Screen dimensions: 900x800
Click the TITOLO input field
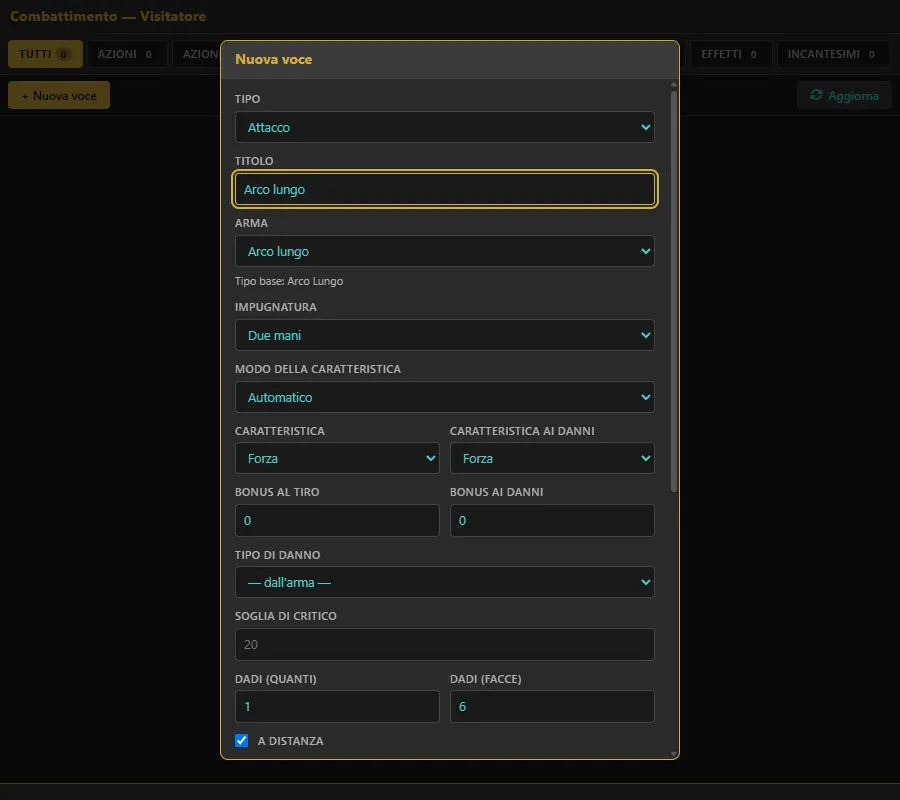(x=444, y=189)
